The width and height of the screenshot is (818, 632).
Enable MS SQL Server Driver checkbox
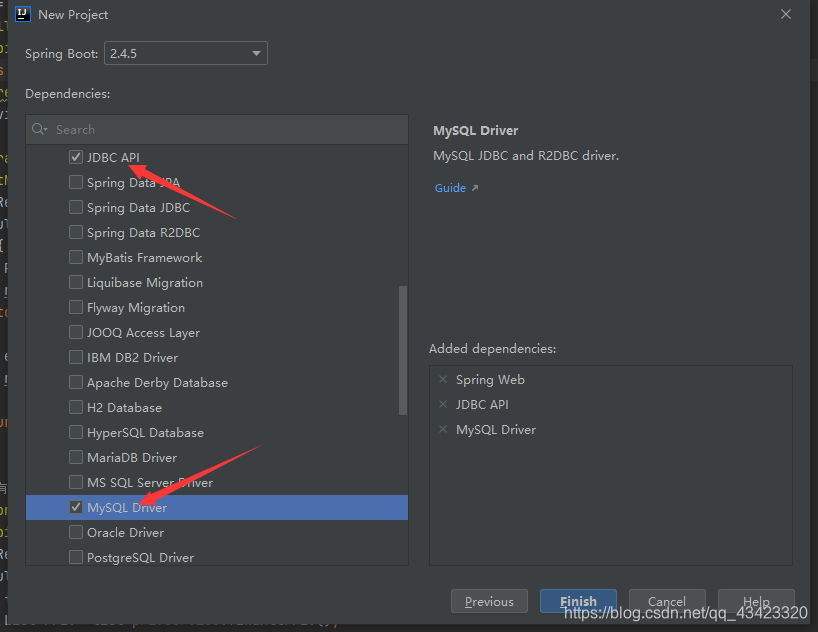click(x=76, y=483)
